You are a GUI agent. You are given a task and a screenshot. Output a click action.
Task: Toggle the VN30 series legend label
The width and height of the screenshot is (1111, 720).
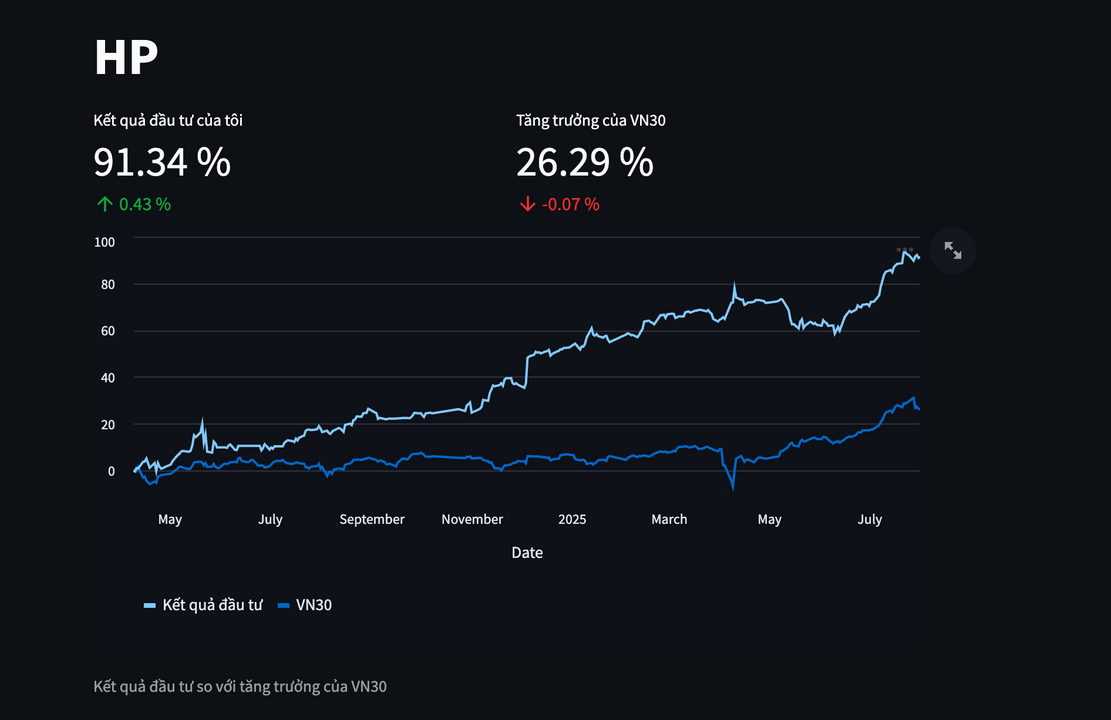tap(314, 605)
